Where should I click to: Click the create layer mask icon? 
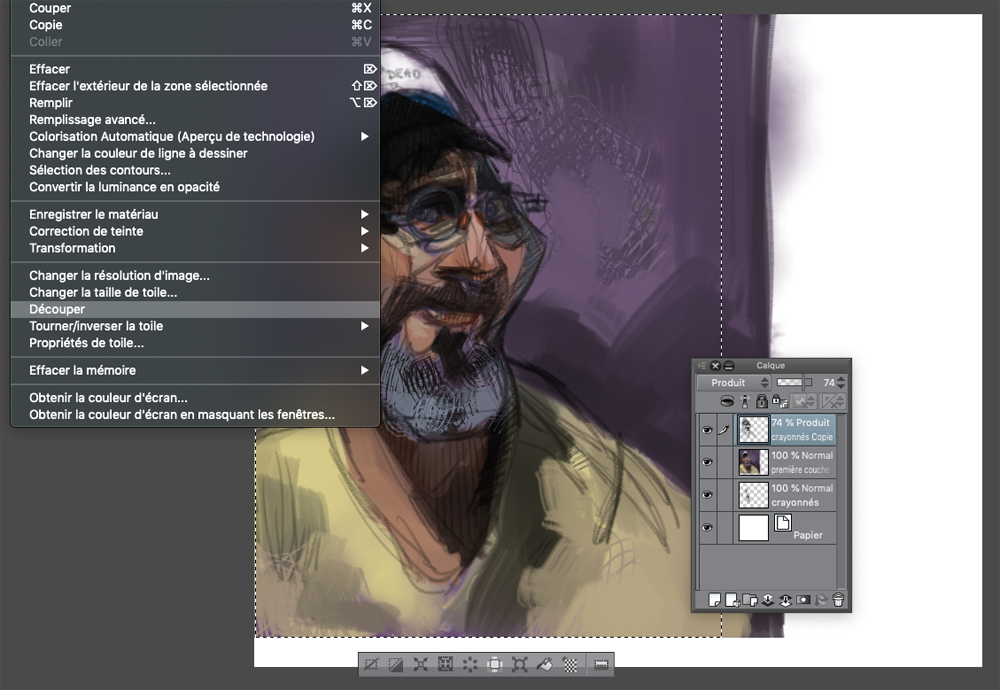pyautogui.click(x=803, y=600)
